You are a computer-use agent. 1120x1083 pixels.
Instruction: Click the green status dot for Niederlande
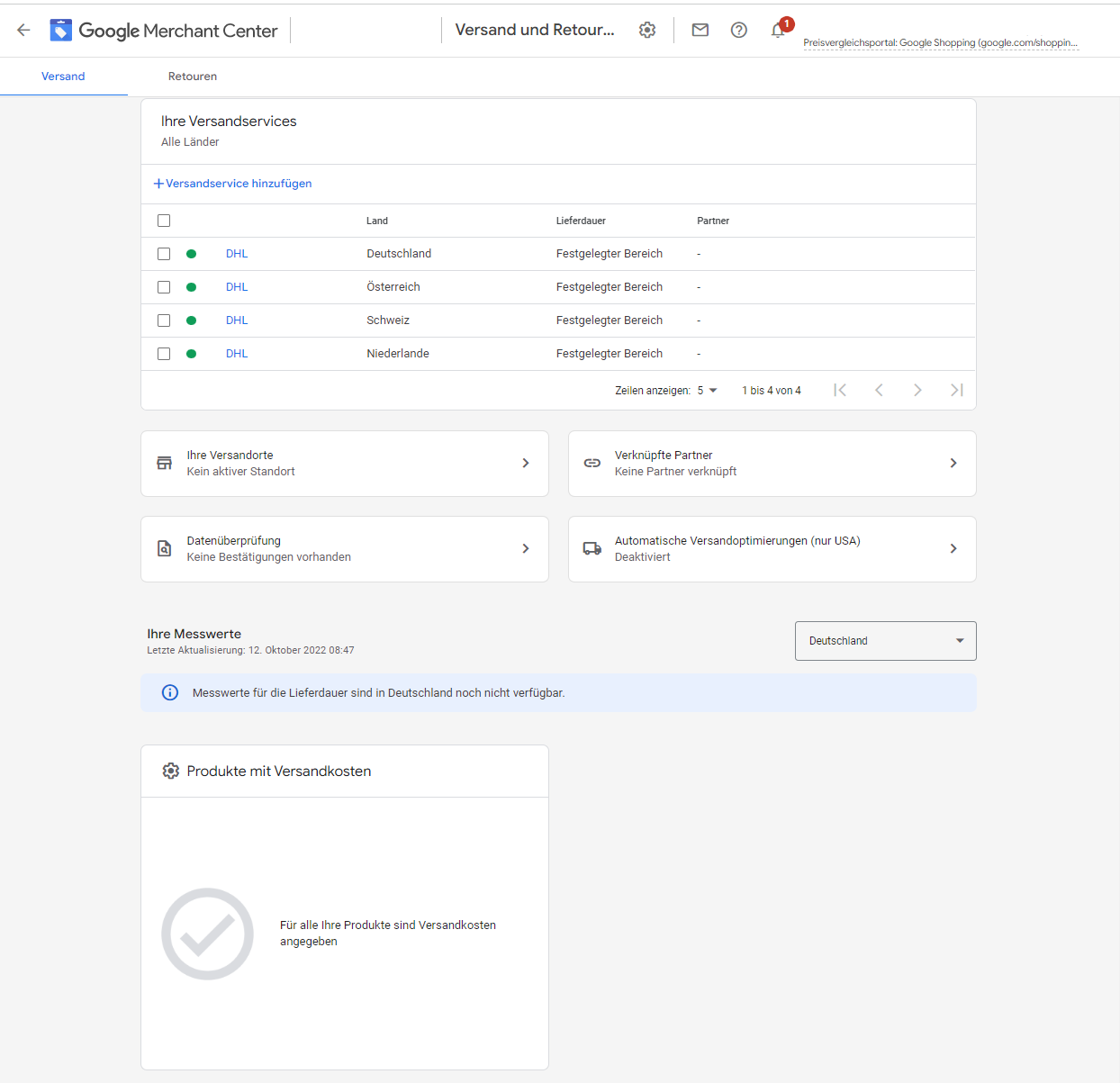pyautogui.click(x=191, y=354)
